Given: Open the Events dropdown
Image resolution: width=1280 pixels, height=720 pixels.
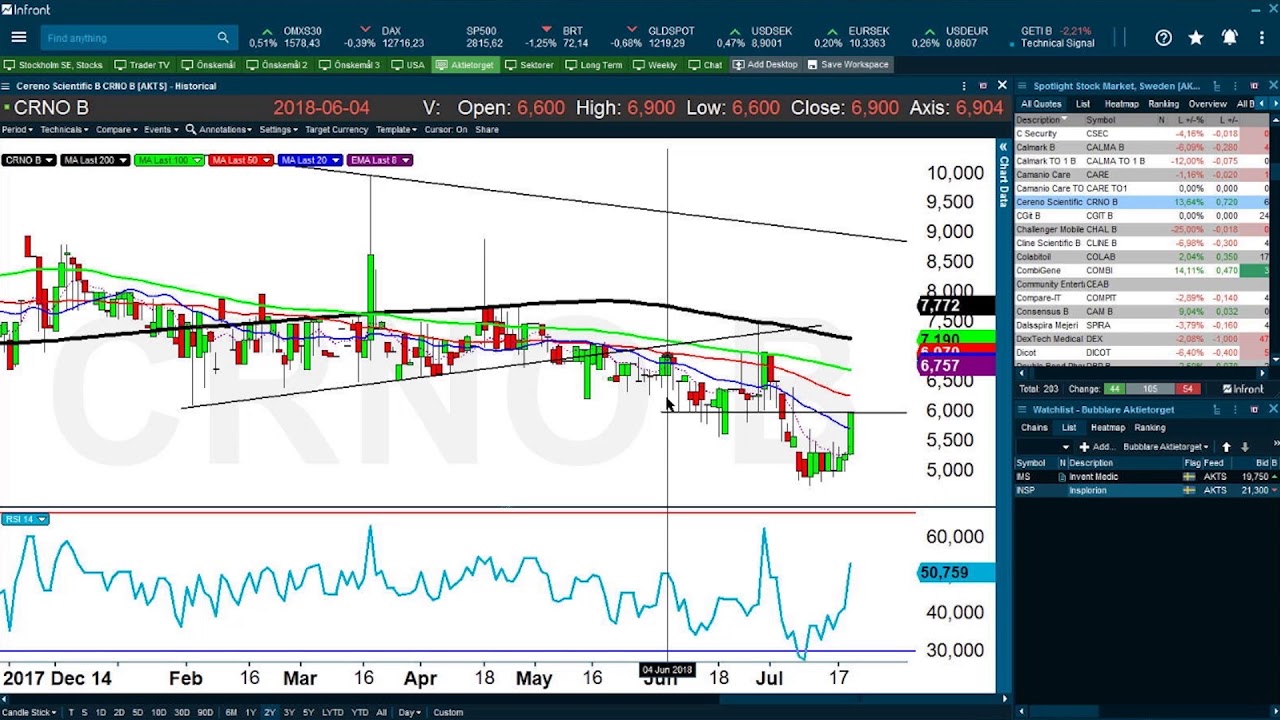Looking at the screenshot, I should coord(159,129).
